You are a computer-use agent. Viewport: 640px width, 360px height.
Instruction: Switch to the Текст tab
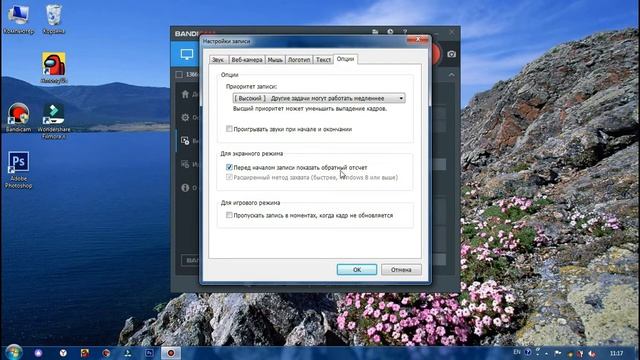click(x=323, y=60)
